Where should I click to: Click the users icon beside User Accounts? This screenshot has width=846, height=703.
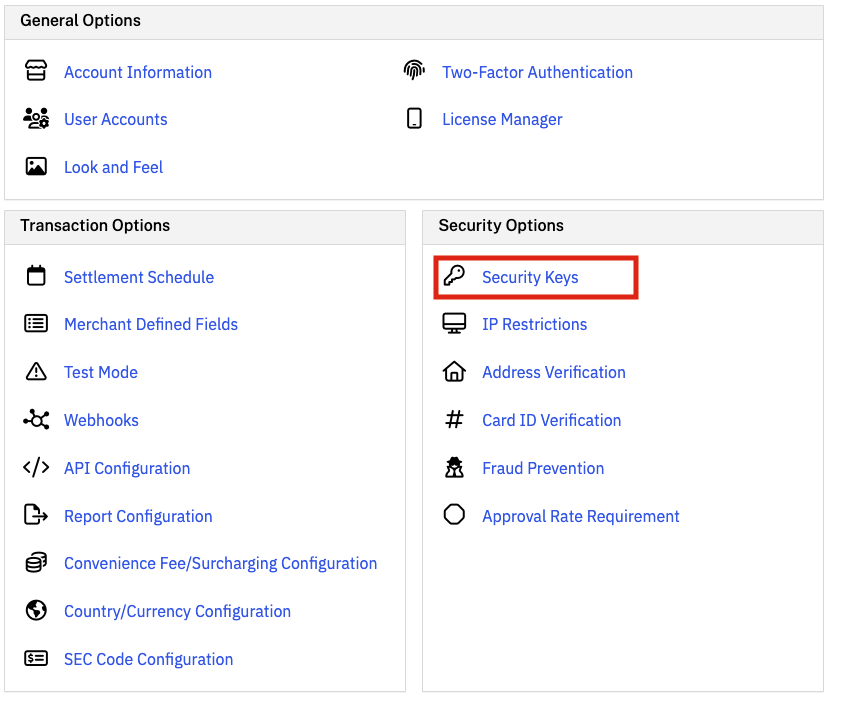pos(36,119)
